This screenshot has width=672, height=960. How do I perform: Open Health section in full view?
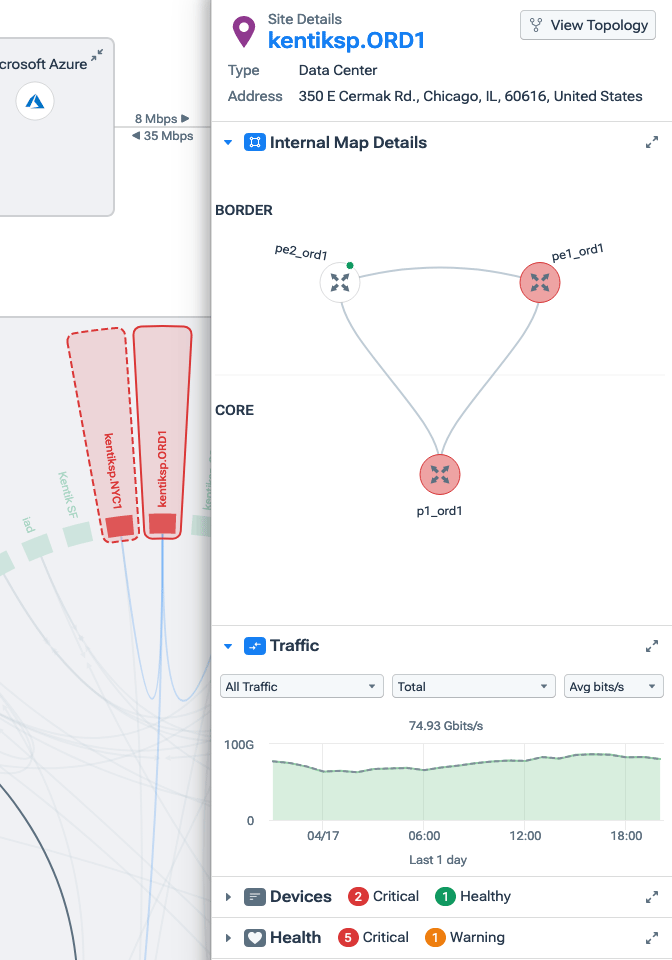[652, 938]
